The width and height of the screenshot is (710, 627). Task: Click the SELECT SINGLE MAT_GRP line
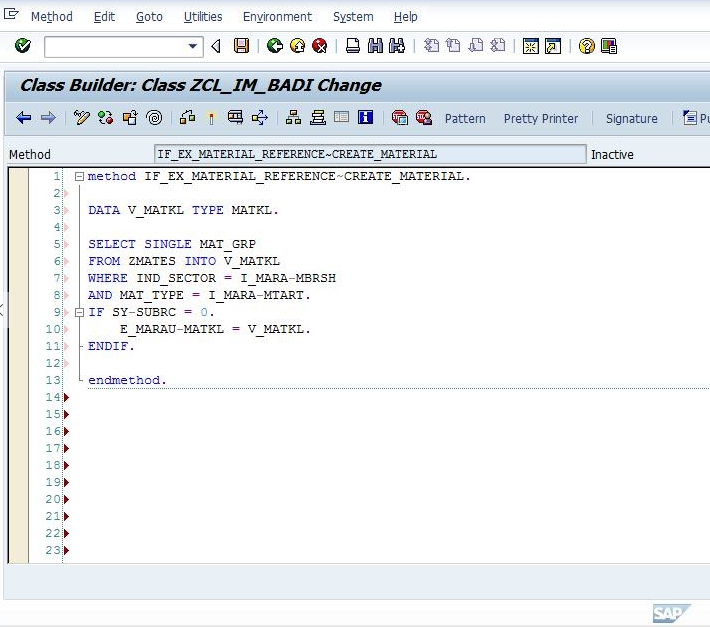(x=172, y=244)
